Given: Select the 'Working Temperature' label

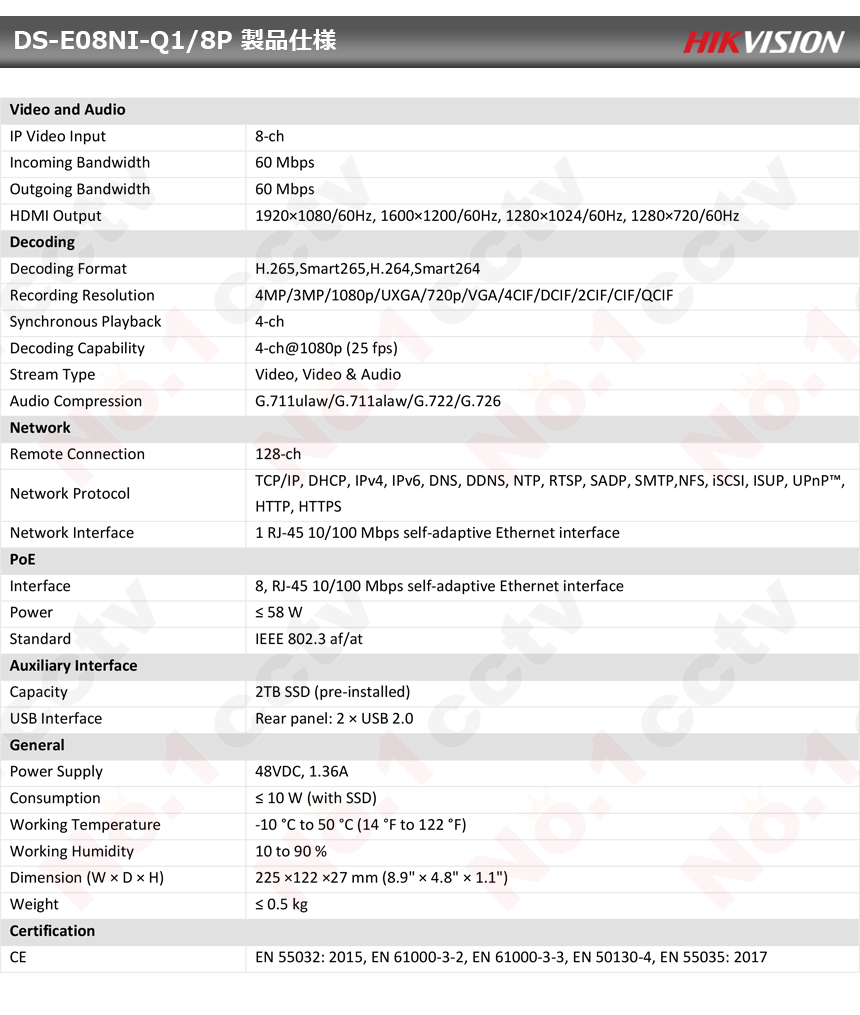Looking at the screenshot, I should tap(85, 825).
